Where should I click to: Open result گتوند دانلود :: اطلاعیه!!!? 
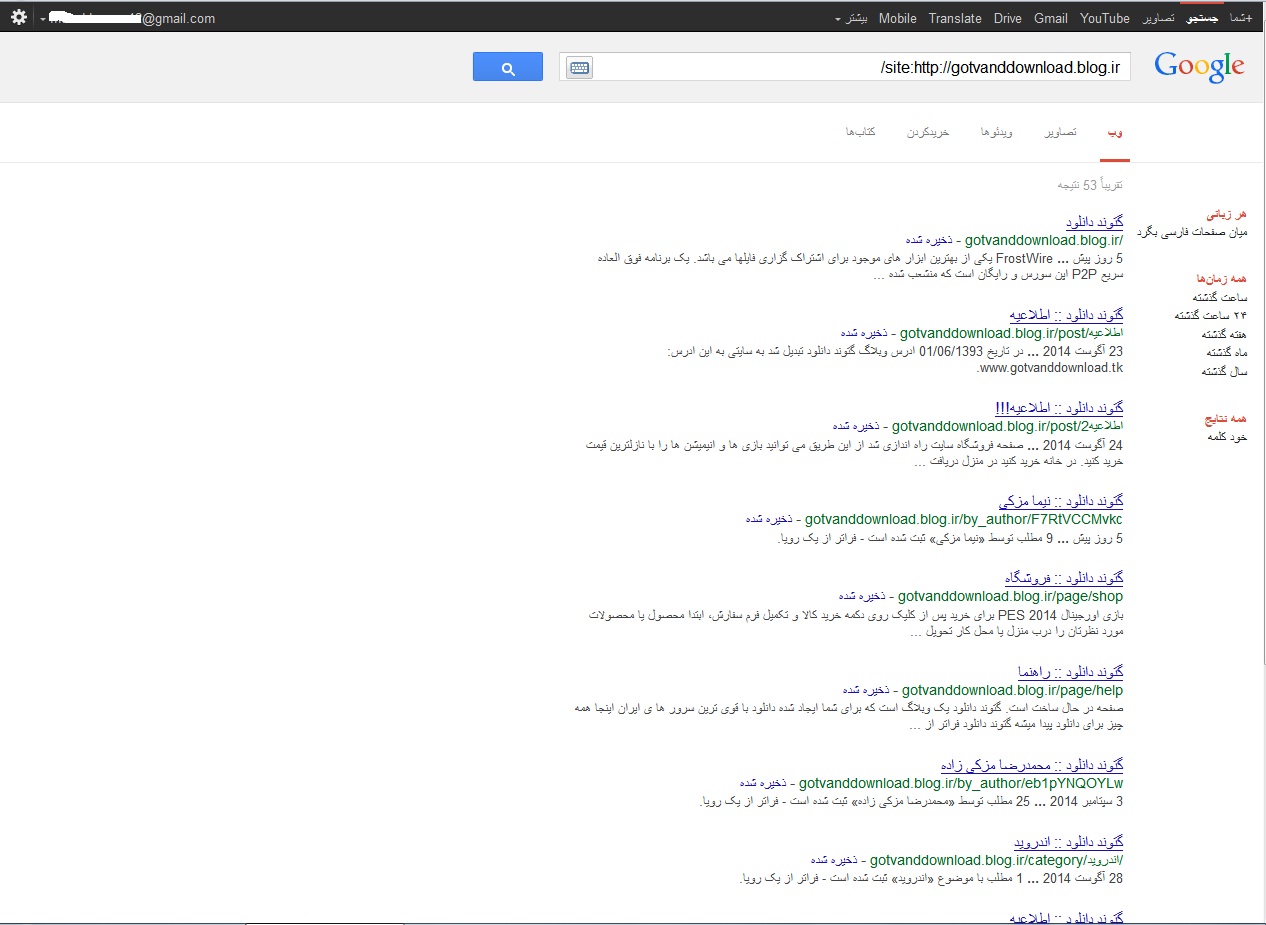point(1059,408)
